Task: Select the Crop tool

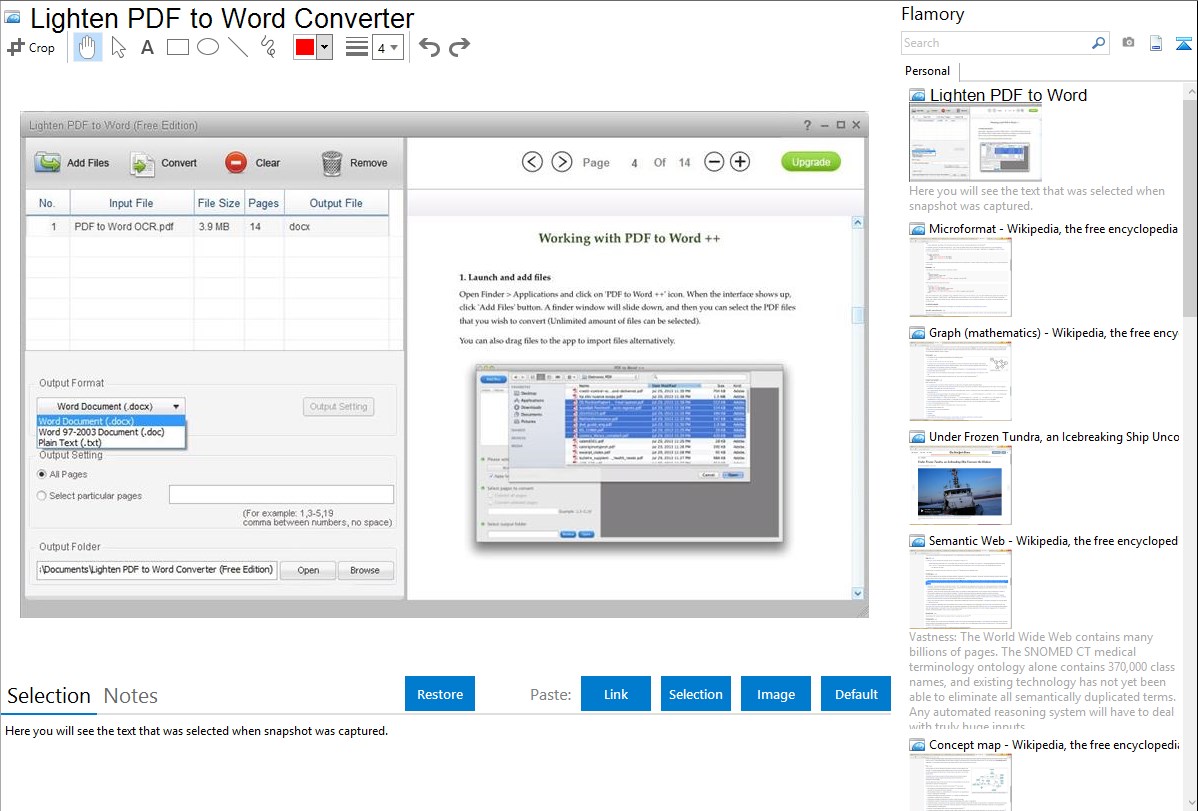Action: 31,47
